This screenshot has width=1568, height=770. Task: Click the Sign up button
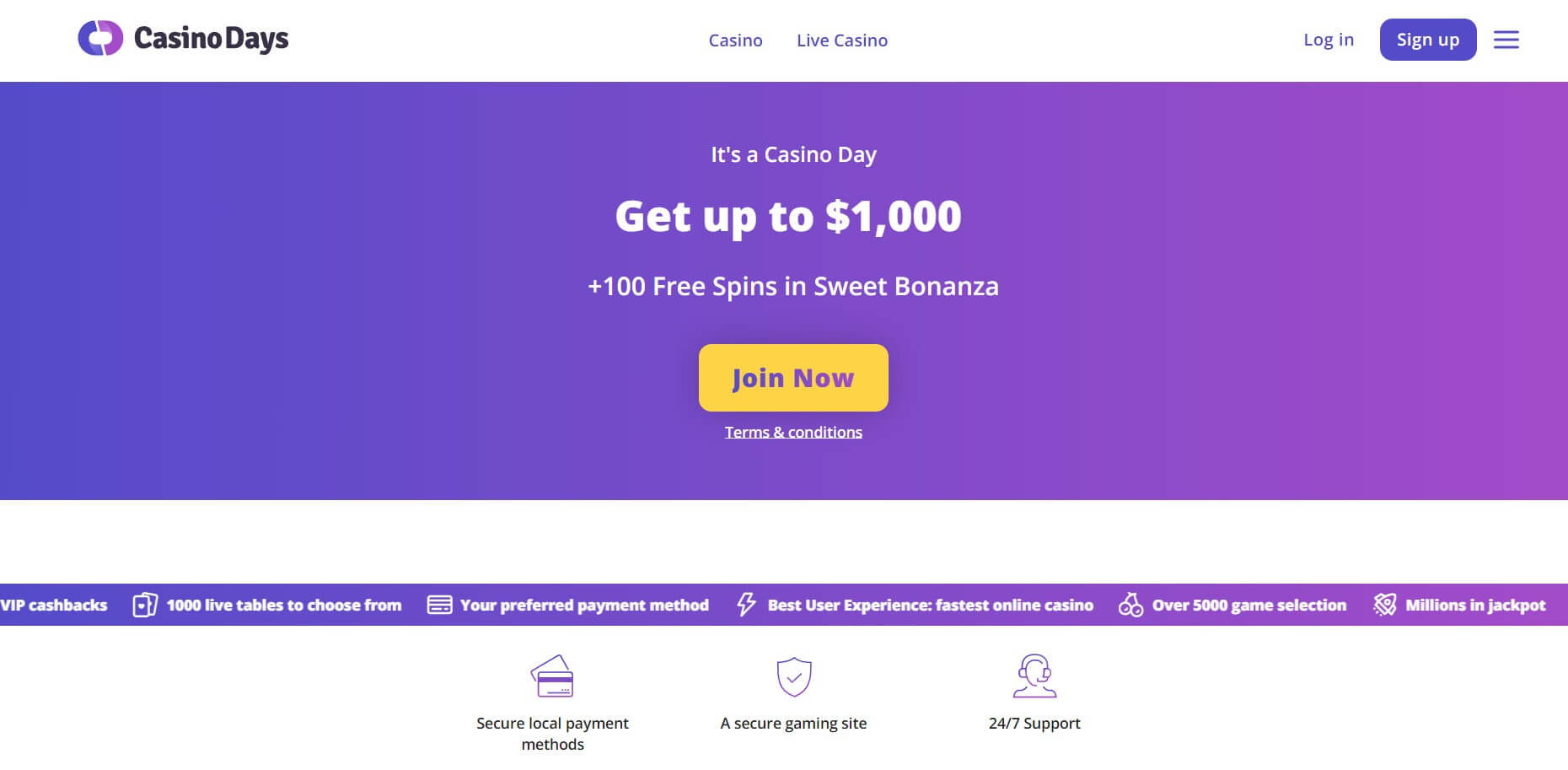1428,40
